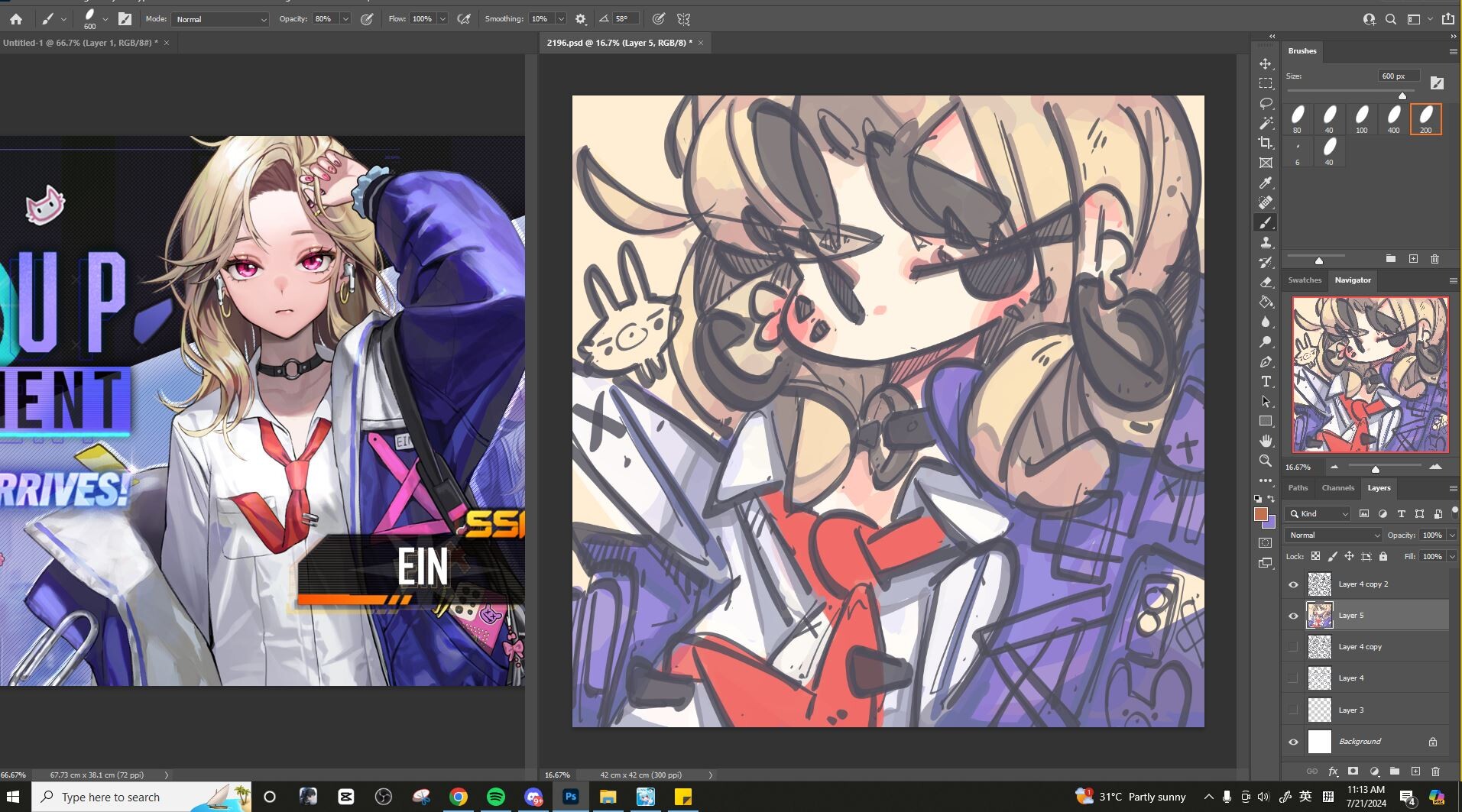The image size is (1462, 812).
Task: Select the Hand tool
Action: (x=1266, y=441)
